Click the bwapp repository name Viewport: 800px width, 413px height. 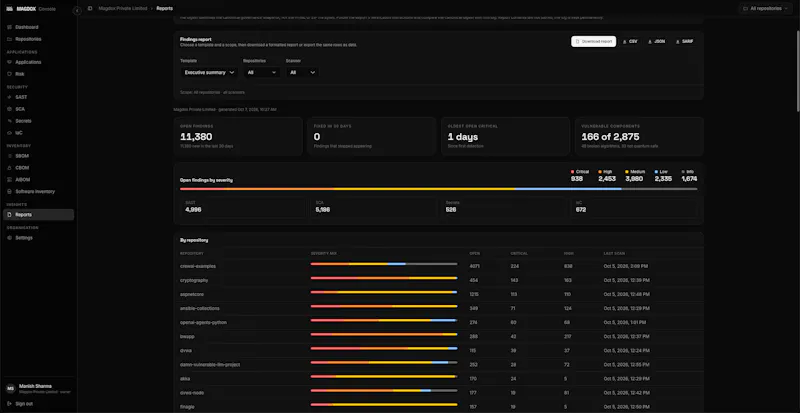click(187, 337)
